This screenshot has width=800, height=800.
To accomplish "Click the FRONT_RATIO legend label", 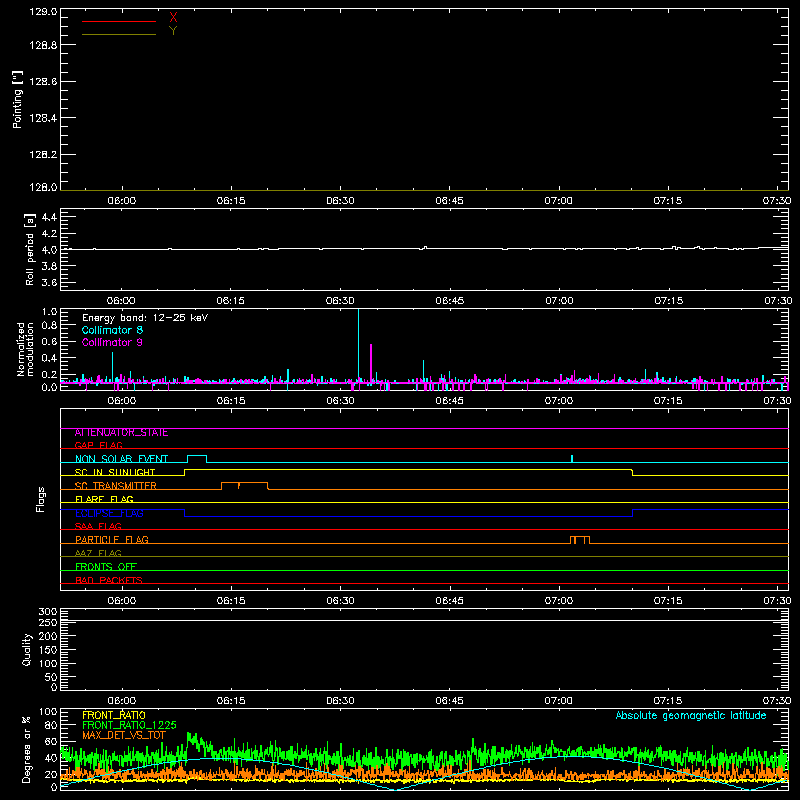I will click(x=114, y=715).
